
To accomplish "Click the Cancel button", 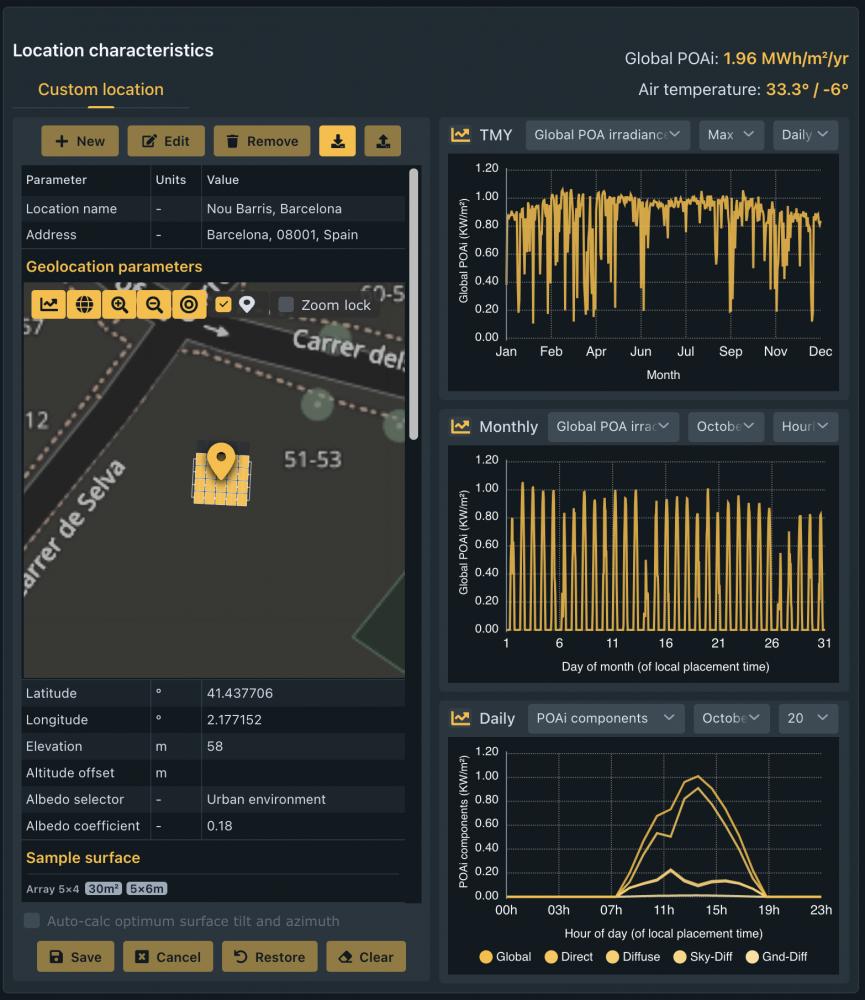I will (168, 957).
